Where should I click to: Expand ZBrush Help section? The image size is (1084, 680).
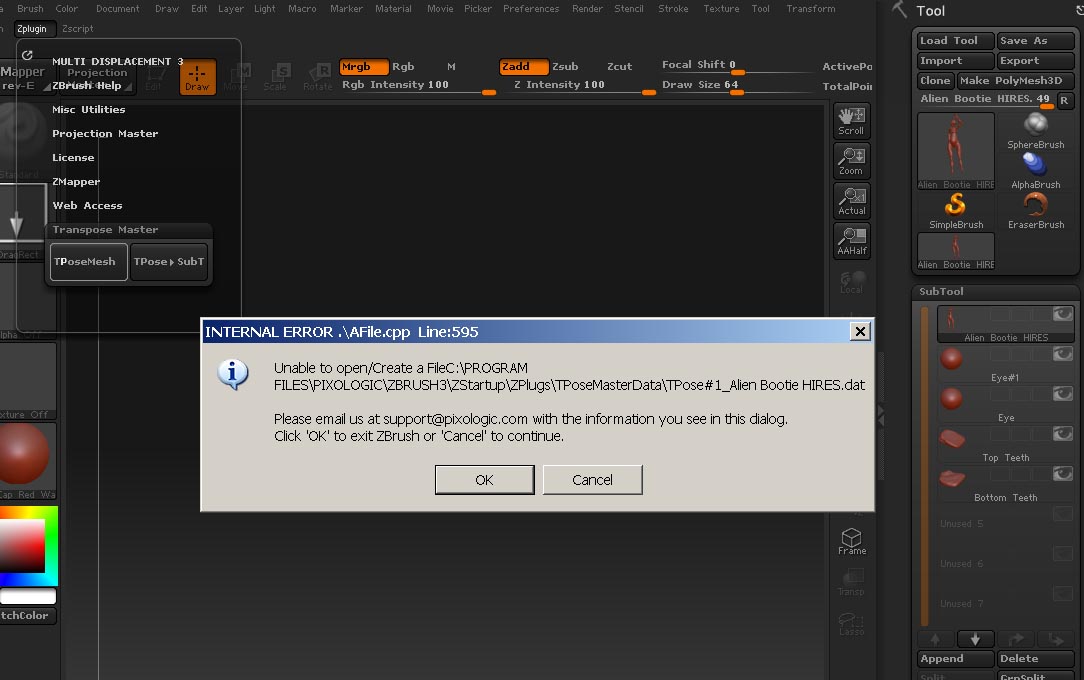click(86, 86)
